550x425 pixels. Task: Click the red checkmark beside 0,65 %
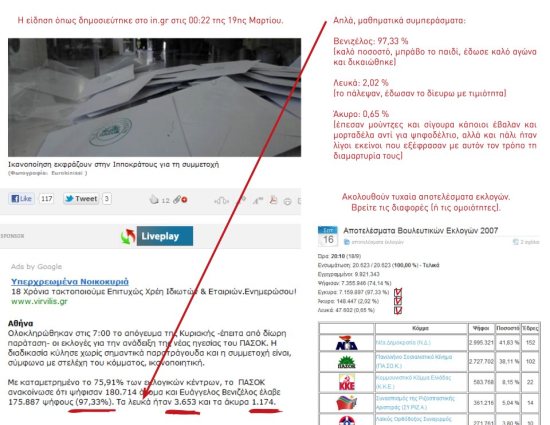(398, 310)
